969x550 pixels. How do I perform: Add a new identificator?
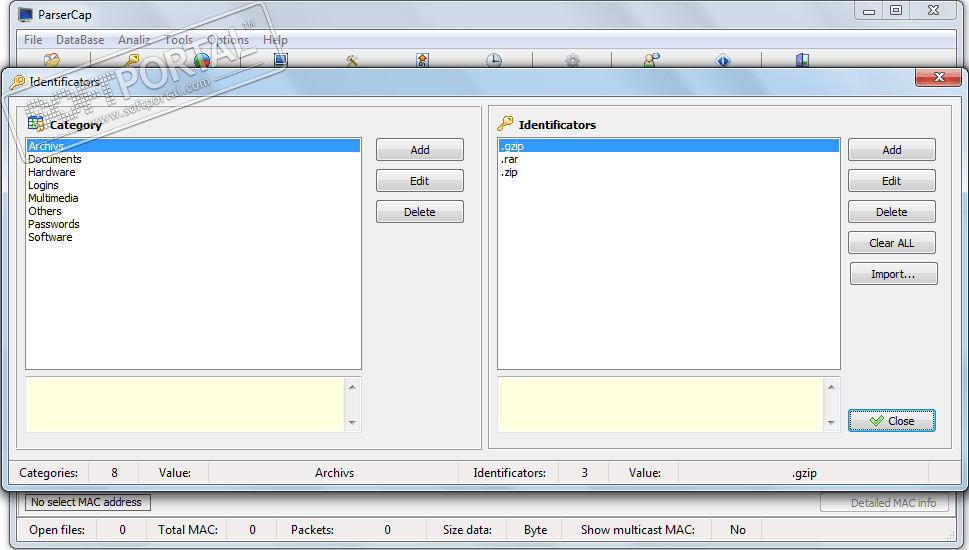pyautogui.click(x=892, y=150)
